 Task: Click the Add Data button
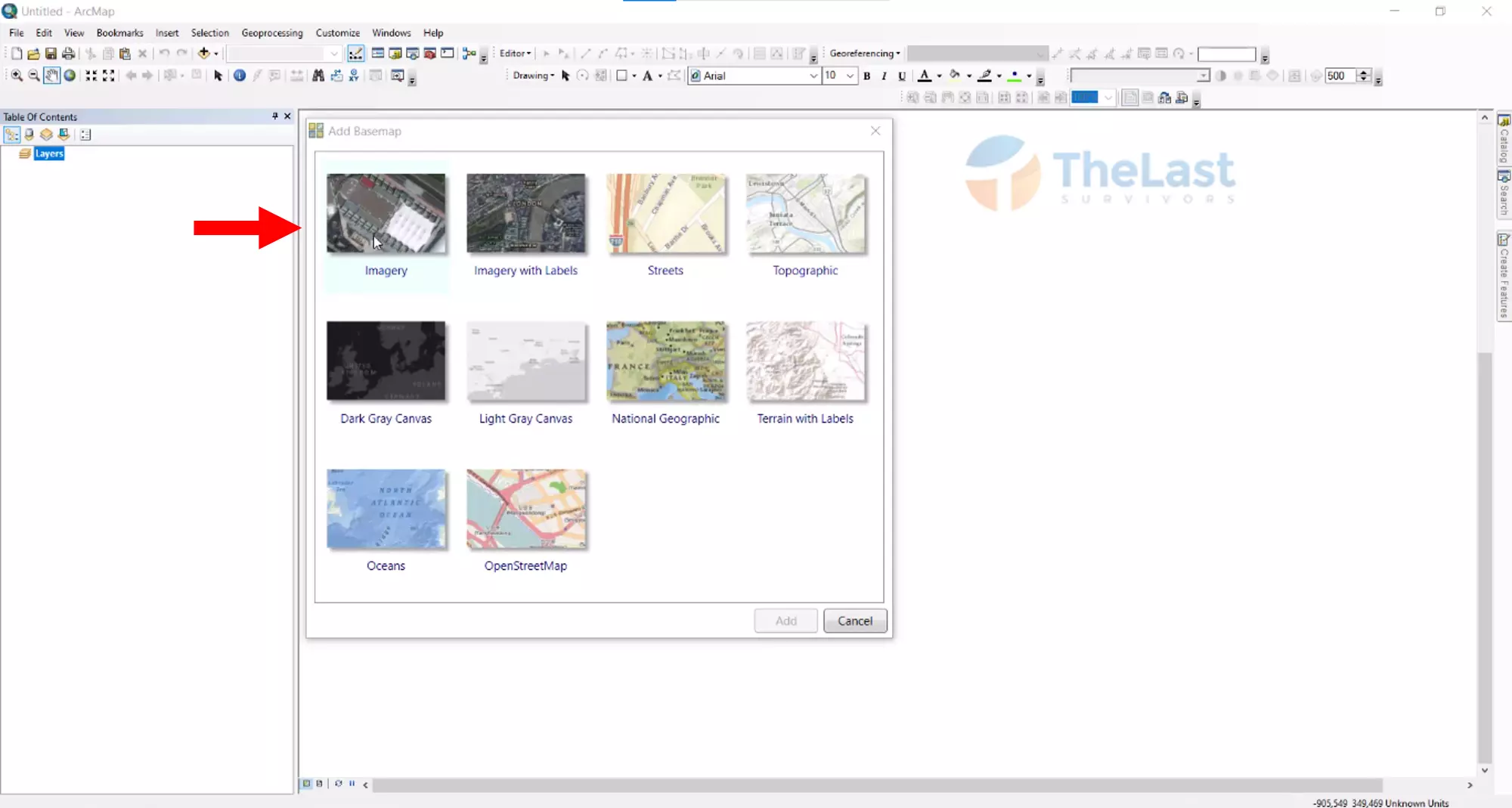203,54
